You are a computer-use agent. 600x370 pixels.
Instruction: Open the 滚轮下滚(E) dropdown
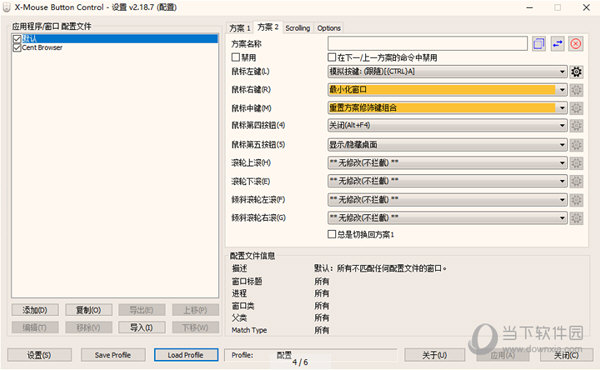tap(447, 181)
